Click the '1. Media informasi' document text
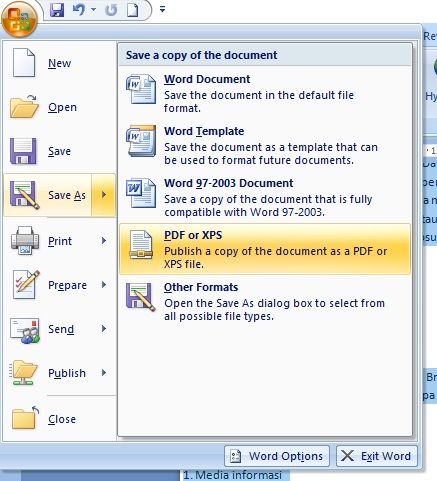 233,475
